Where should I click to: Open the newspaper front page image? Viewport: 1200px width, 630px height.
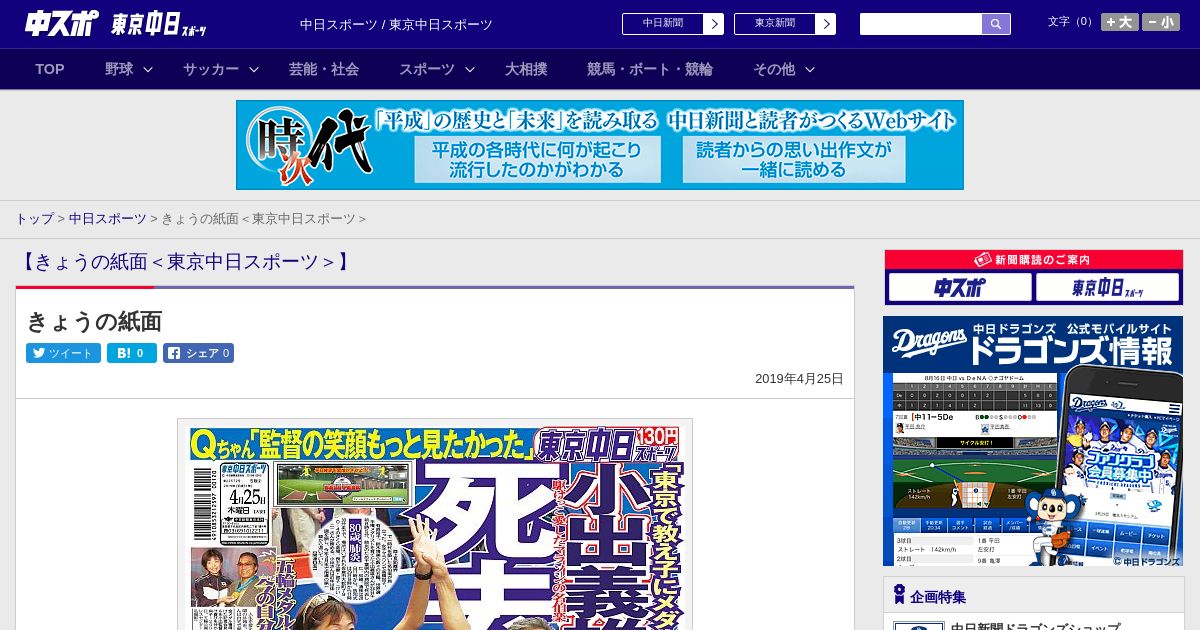click(435, 524)
